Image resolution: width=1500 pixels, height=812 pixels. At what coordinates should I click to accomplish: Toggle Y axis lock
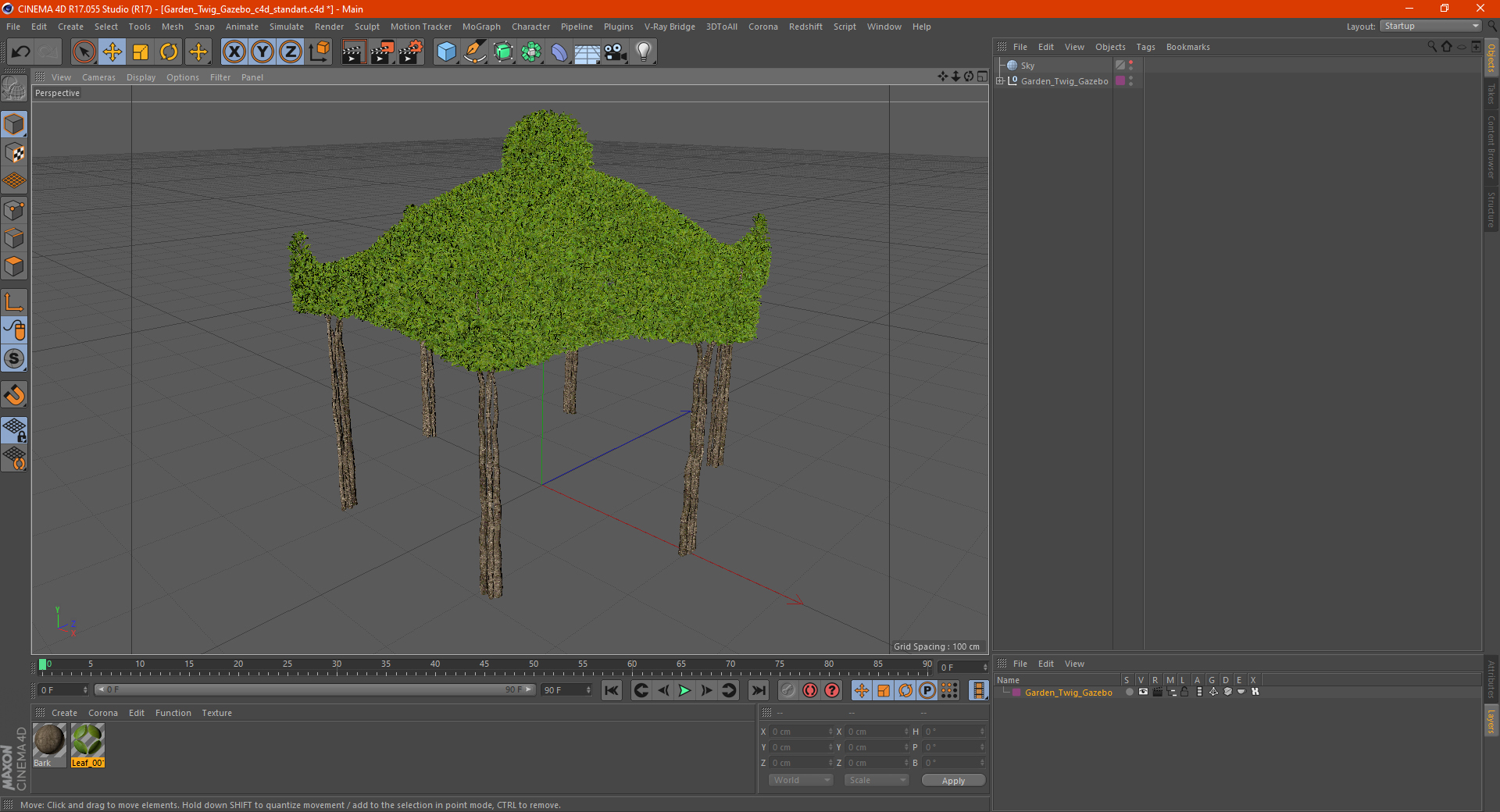[262, 52]
